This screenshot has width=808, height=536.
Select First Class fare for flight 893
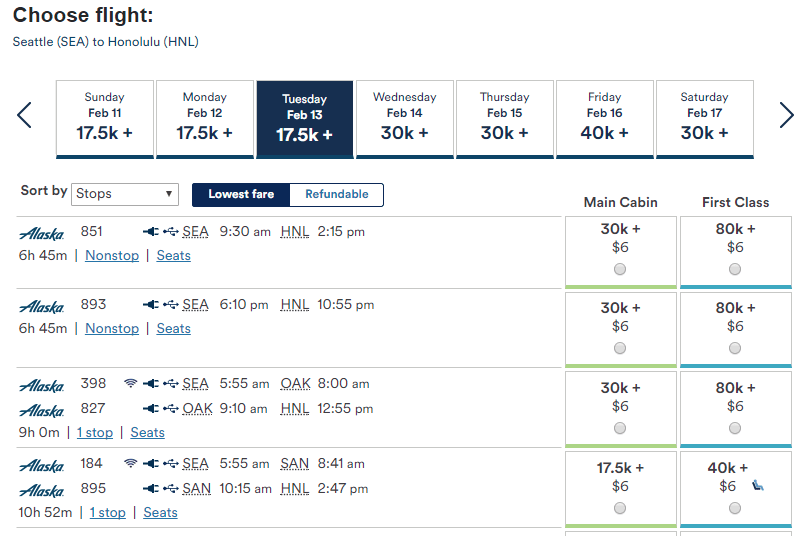(735, 348)
